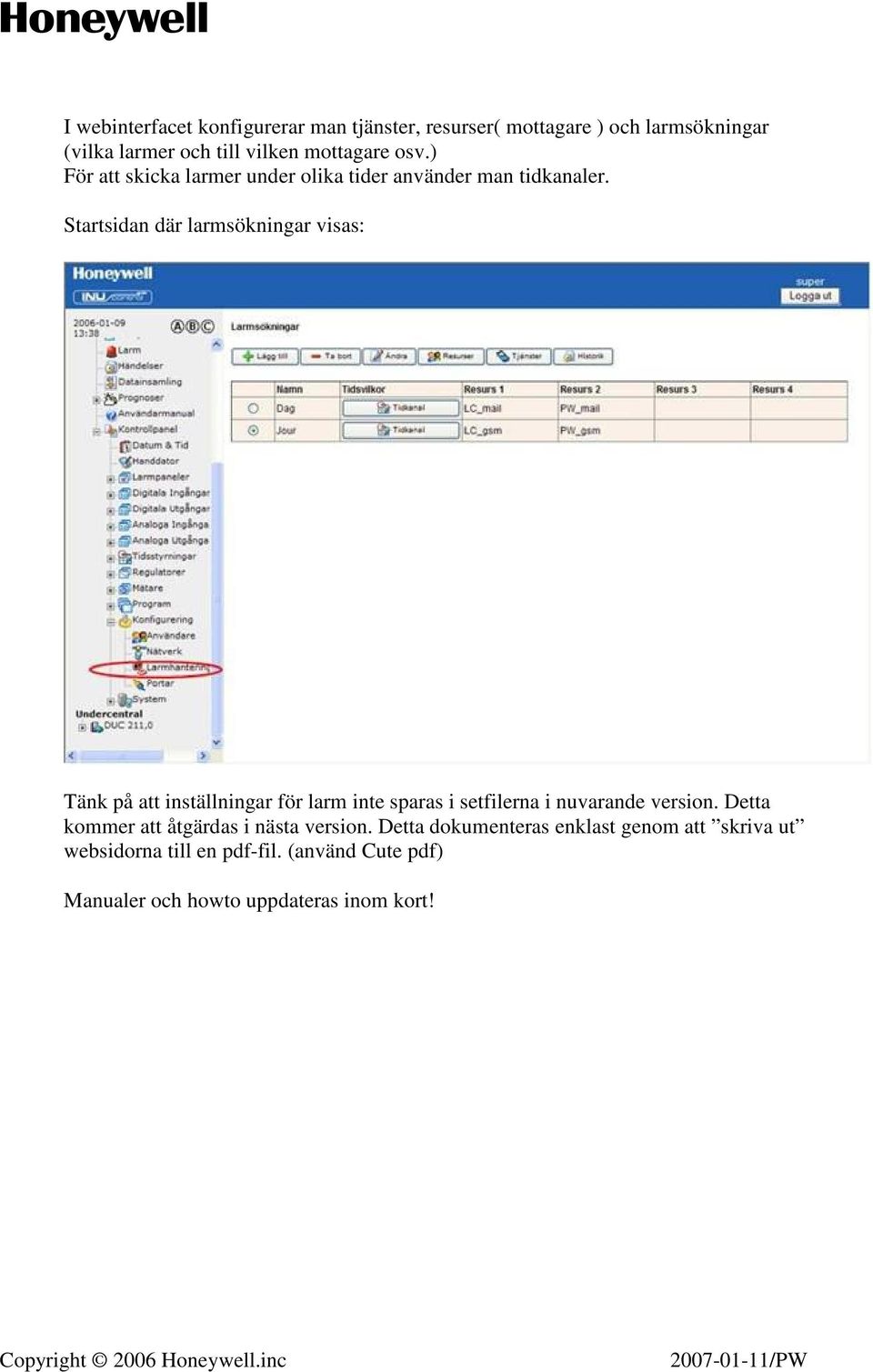Click the Lägg till button
Image resolution: width=873 pixels, height=1372 pixels.
[x=265, y=356]
